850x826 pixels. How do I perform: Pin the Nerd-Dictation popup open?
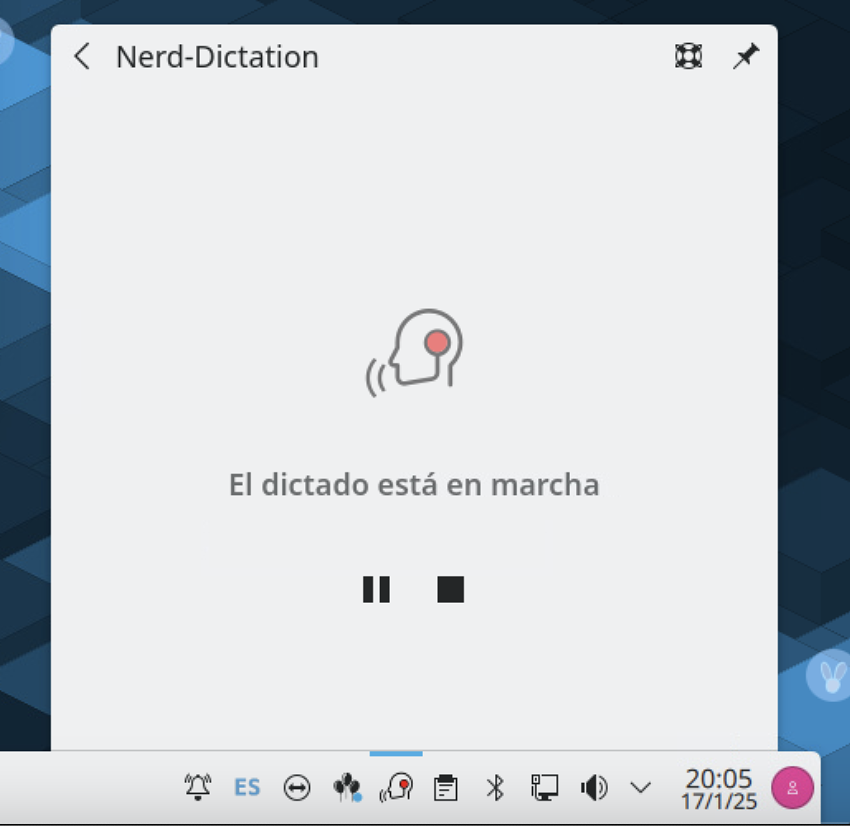[745, 57]
